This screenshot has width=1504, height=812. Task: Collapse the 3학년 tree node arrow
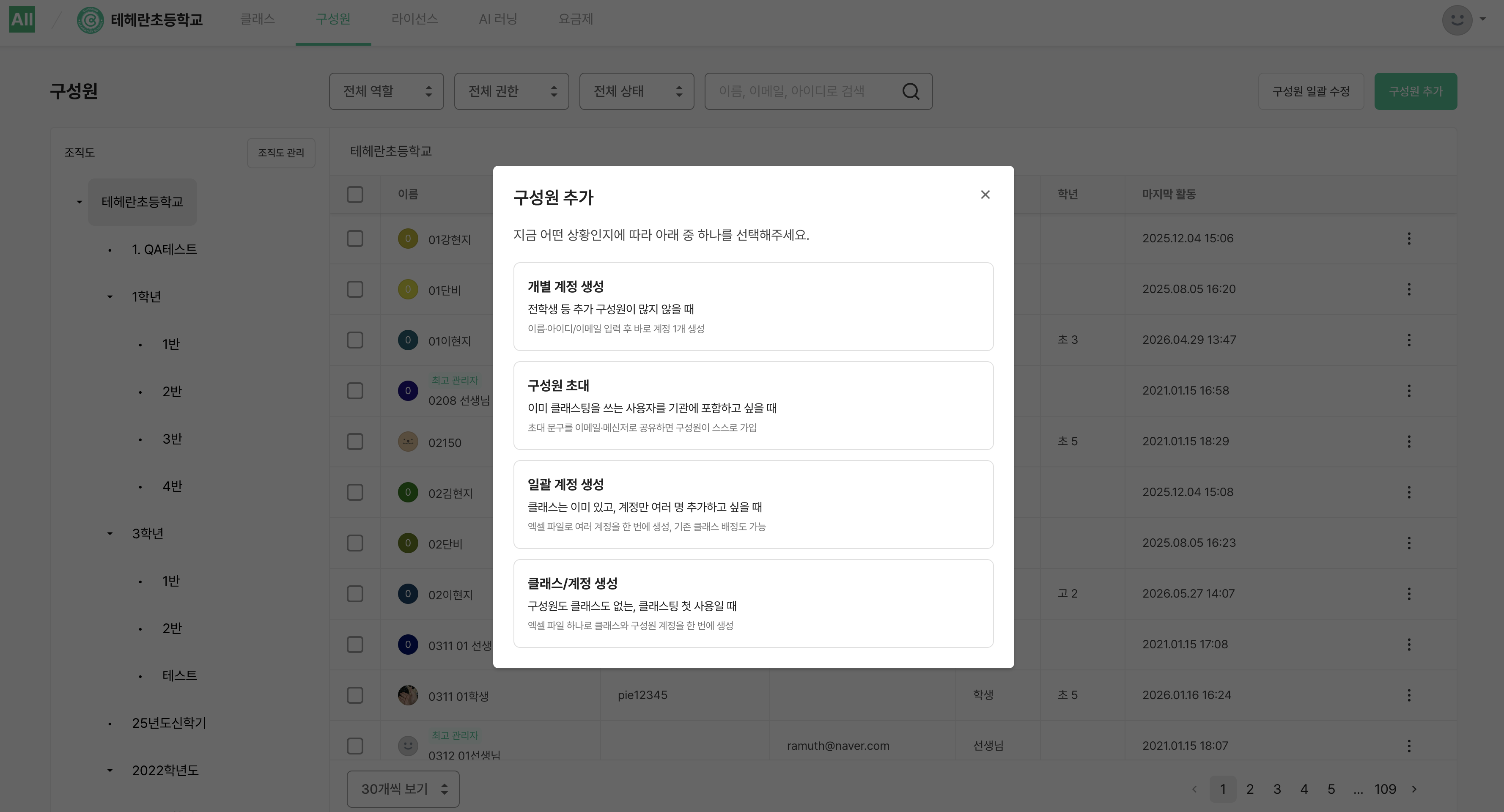click(110, 534)
